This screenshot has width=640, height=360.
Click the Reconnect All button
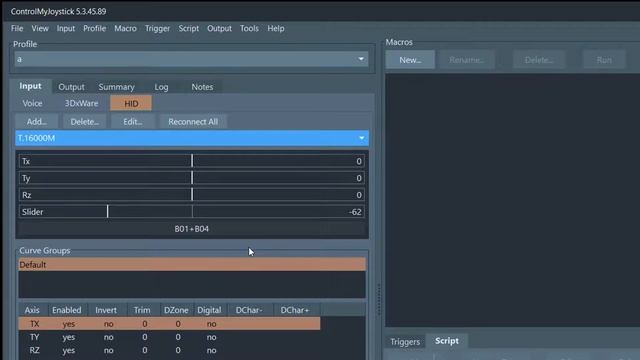pyautogui.click(x=193, y=122)
